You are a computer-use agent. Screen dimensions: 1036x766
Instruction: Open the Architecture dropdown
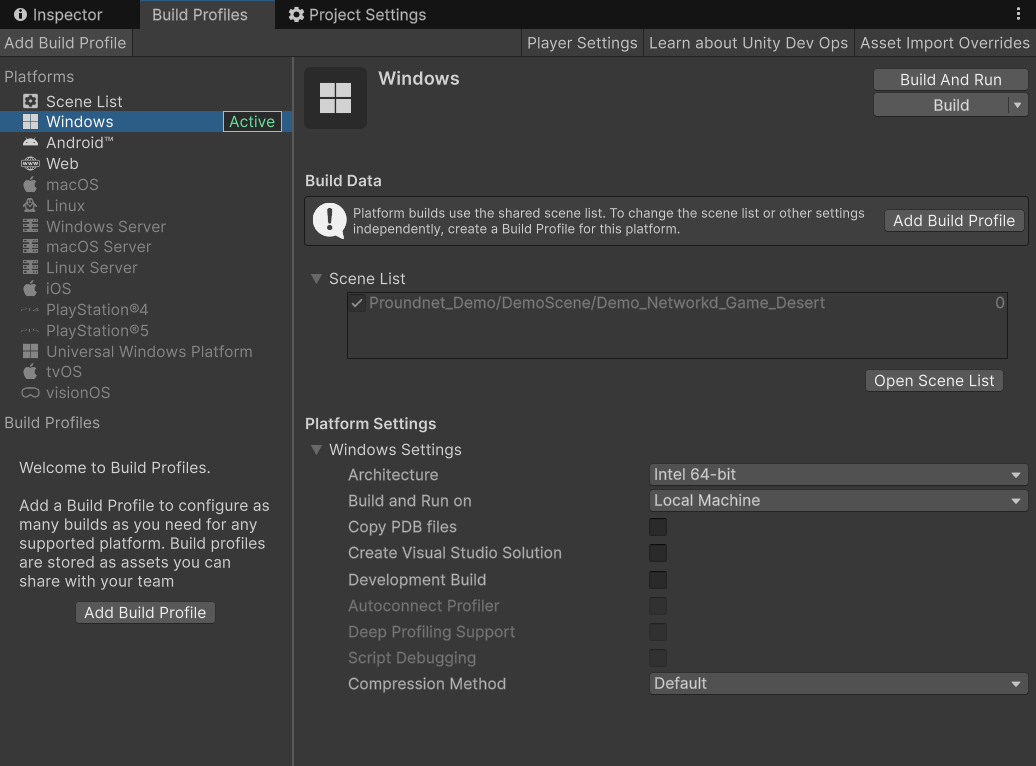(838, 475)
